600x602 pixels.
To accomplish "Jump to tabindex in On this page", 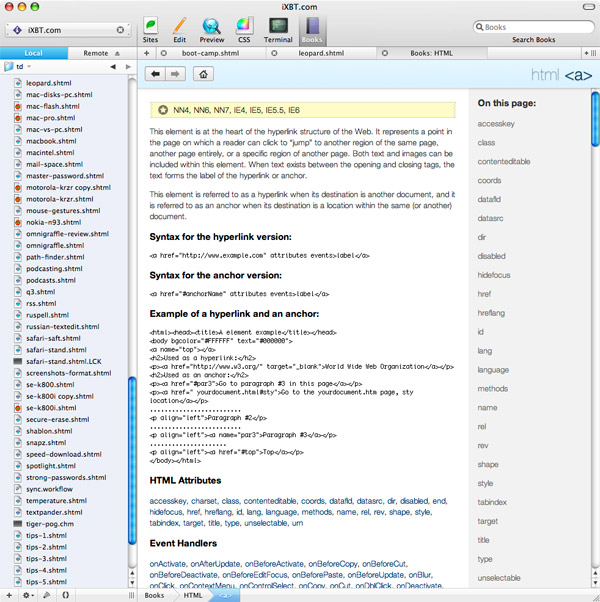I will tap(492, 502).
